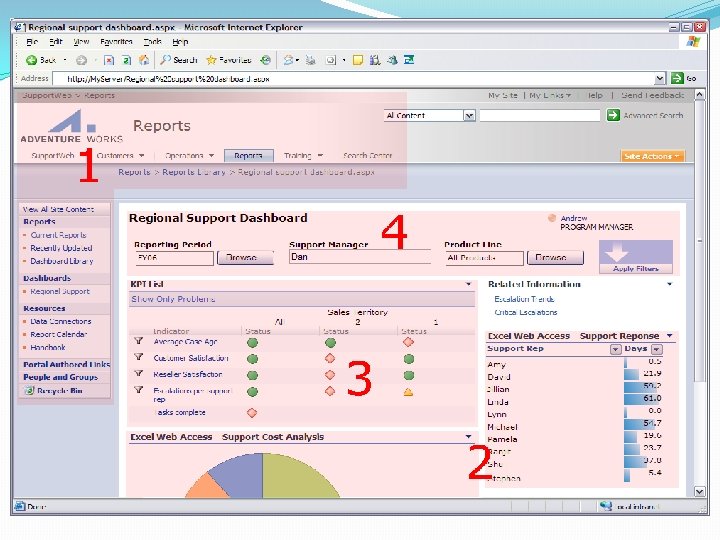Screen dimensions: 720x540
Task: Click the browser Forward arrow
Action: click(x=81, y=60)
